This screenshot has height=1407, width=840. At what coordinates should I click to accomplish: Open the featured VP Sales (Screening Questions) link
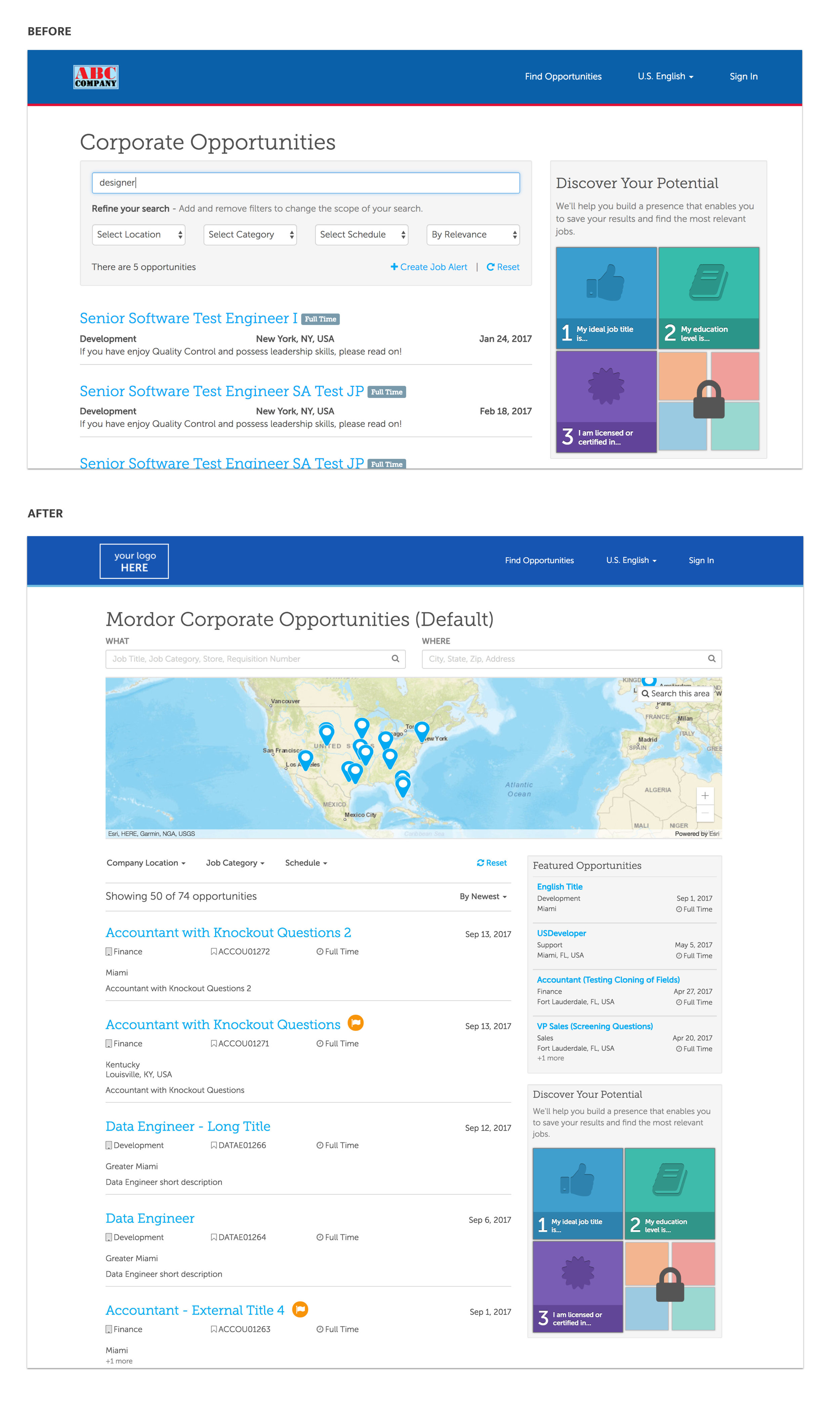(595, 1026)
